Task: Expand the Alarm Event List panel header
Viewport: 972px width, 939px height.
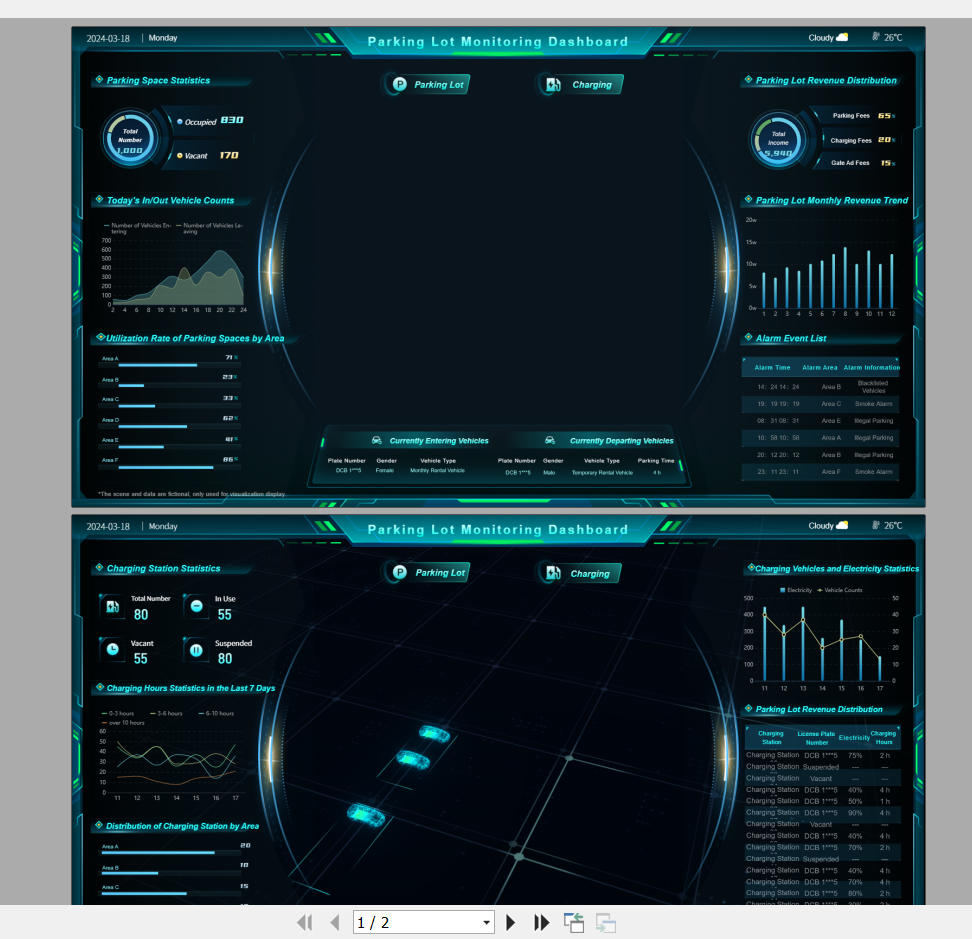Action: pyautogui.click(x=793, y=338)
